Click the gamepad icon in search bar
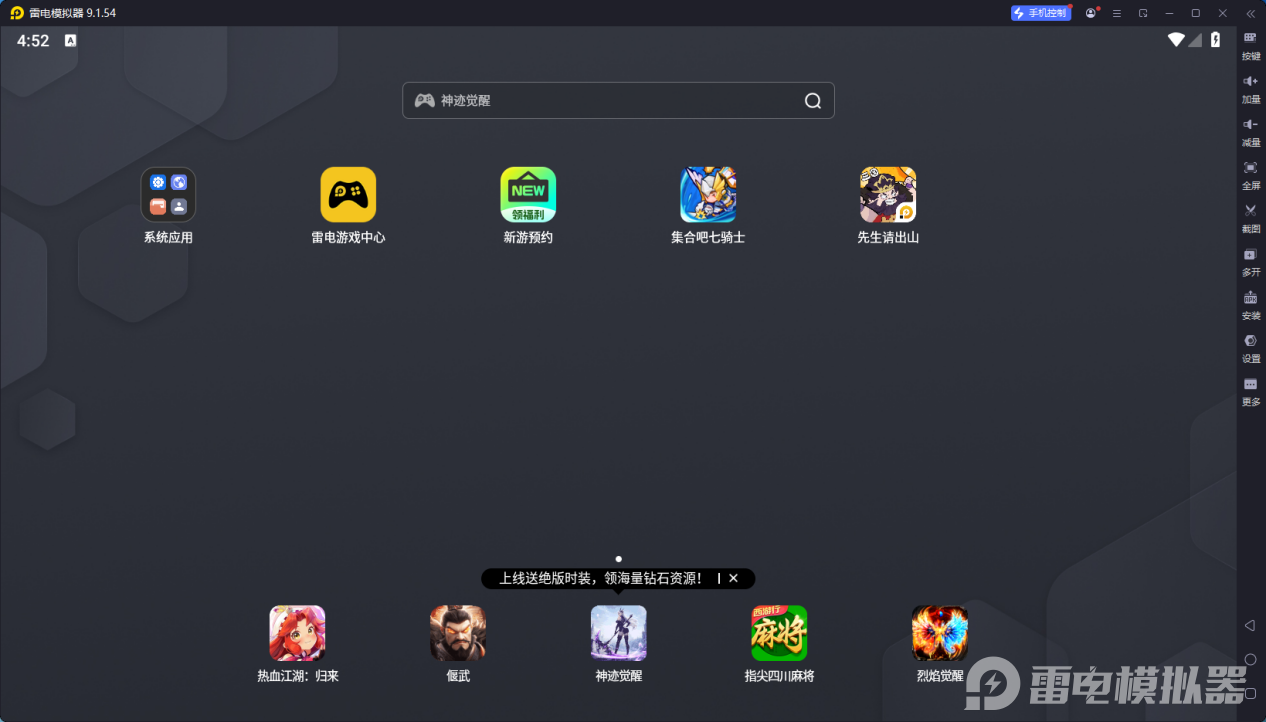This screenshot has height=722, width=1266. pos(424,101)
